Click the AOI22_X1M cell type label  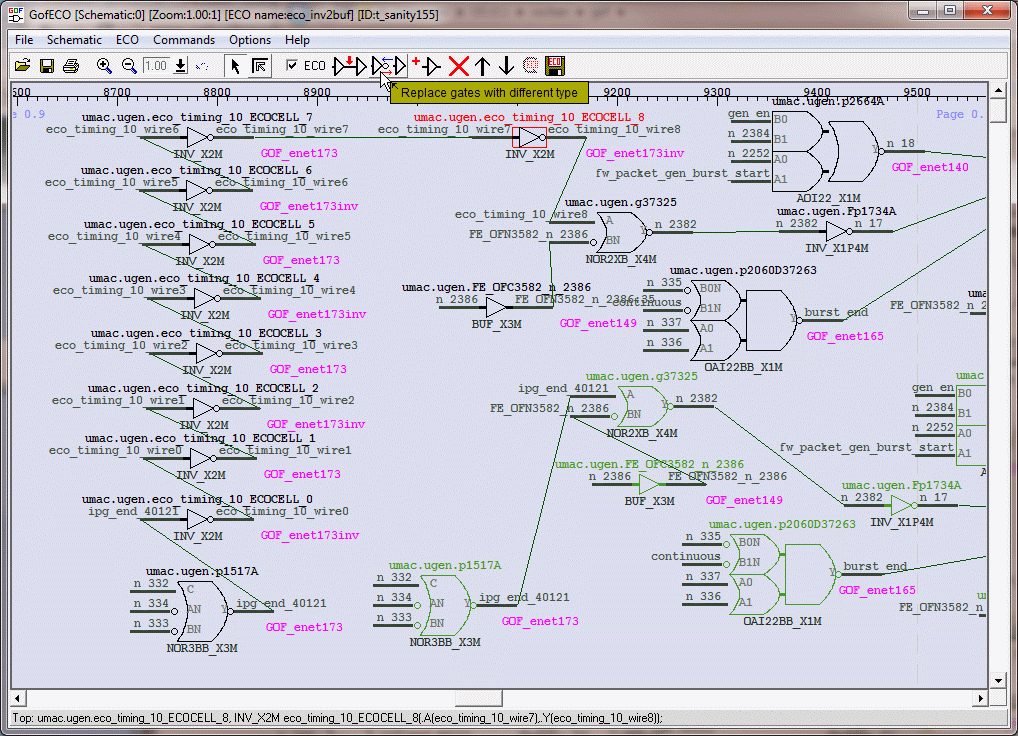[828, 198]
